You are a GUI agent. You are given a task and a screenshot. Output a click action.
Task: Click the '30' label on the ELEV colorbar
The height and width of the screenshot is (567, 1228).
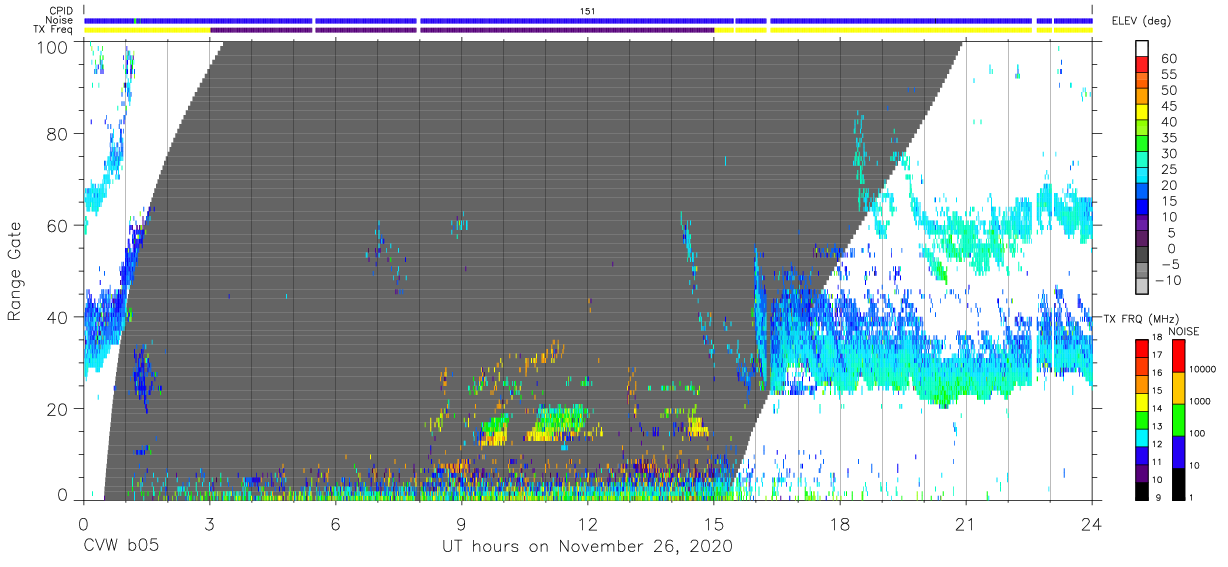point(1169,154)
